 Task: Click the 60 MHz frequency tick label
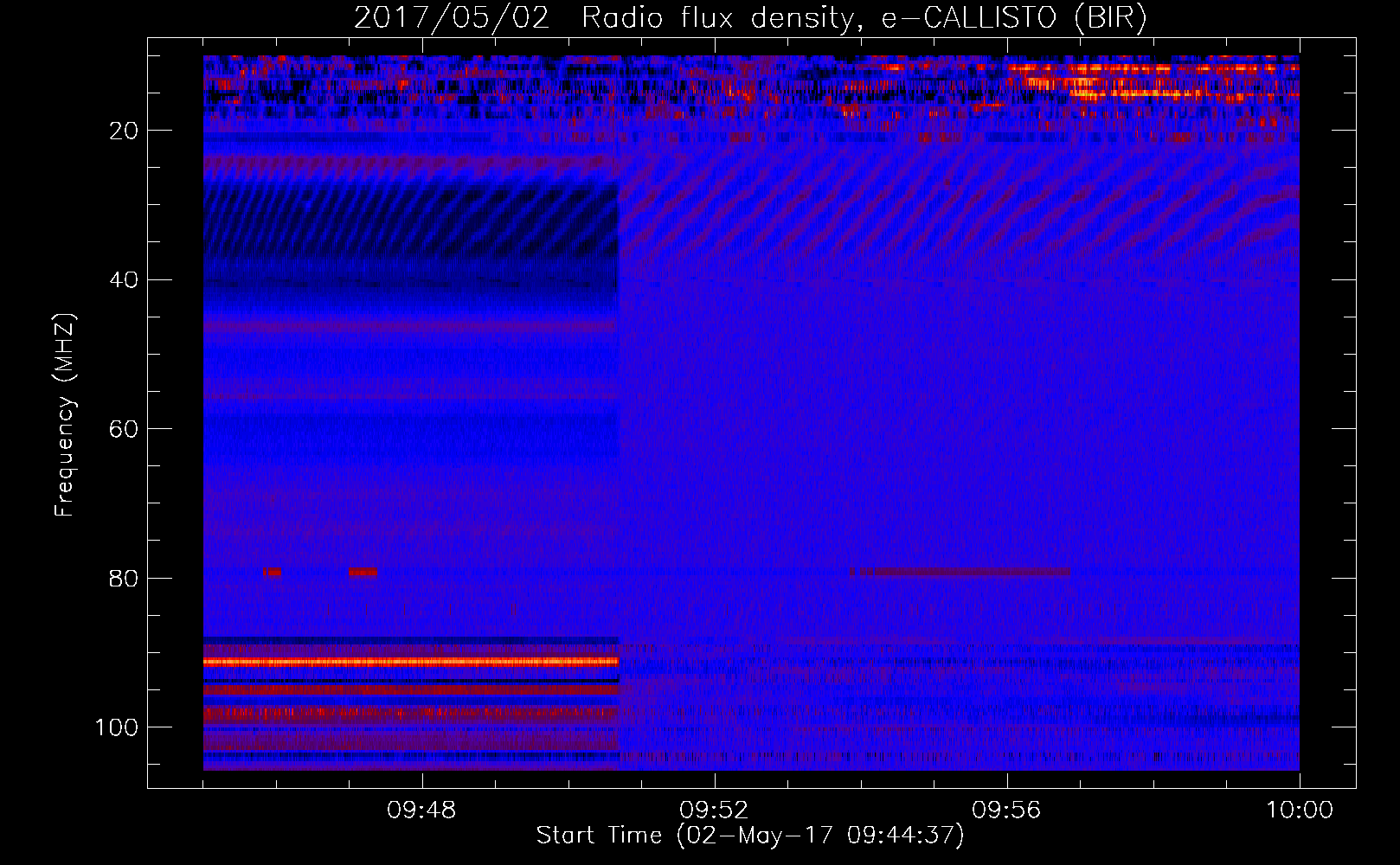(x=125, y=429)
